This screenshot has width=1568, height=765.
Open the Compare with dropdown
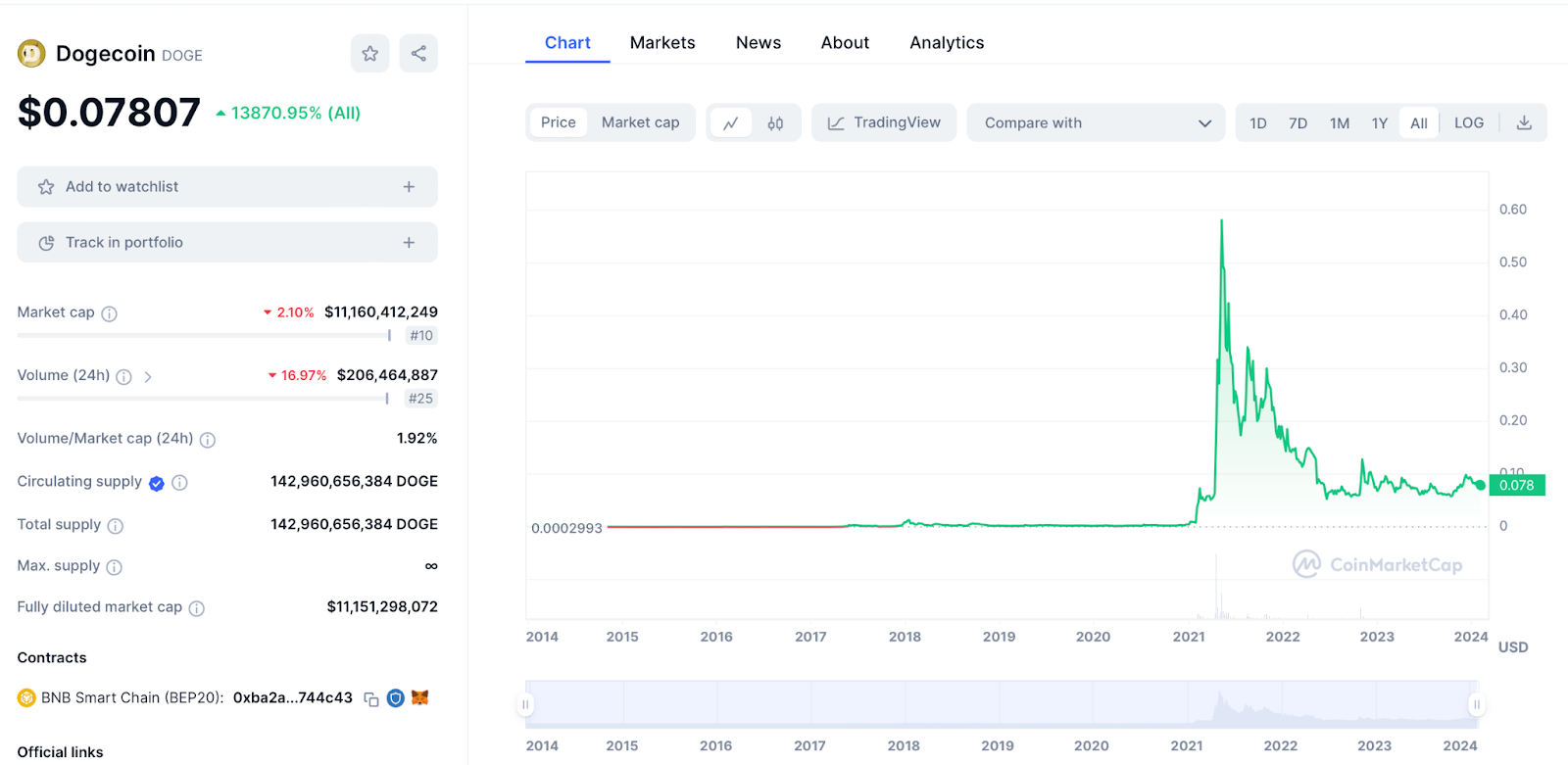coord(1096,122)
